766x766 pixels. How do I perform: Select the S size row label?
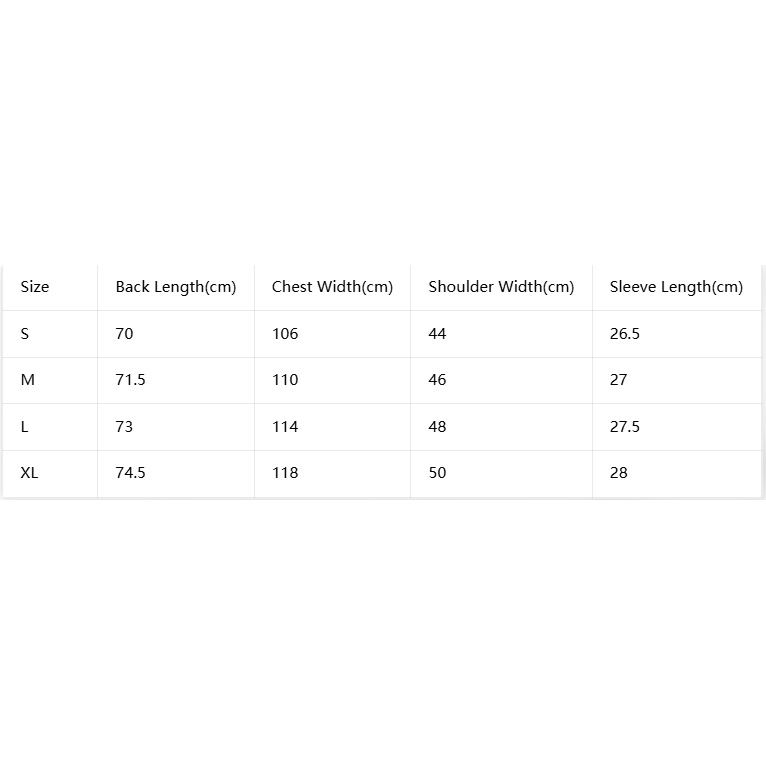pos(25,334)
